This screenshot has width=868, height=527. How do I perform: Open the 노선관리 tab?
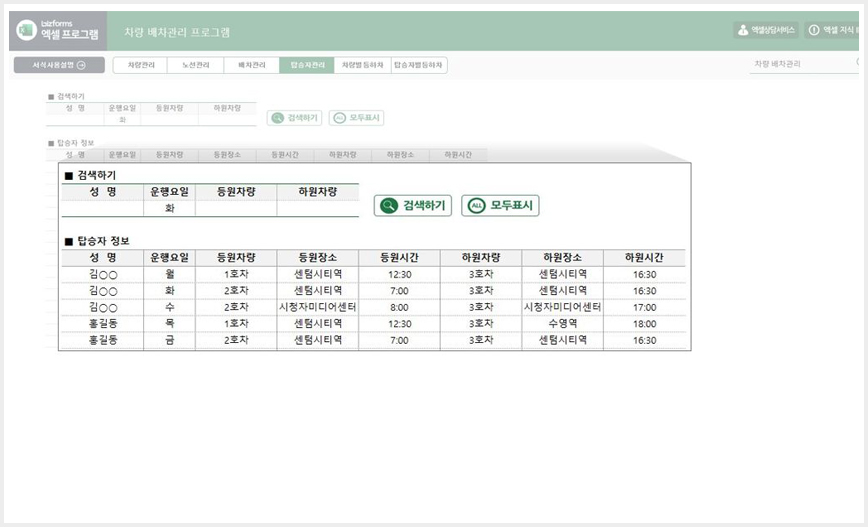click(x=195, y=65)
